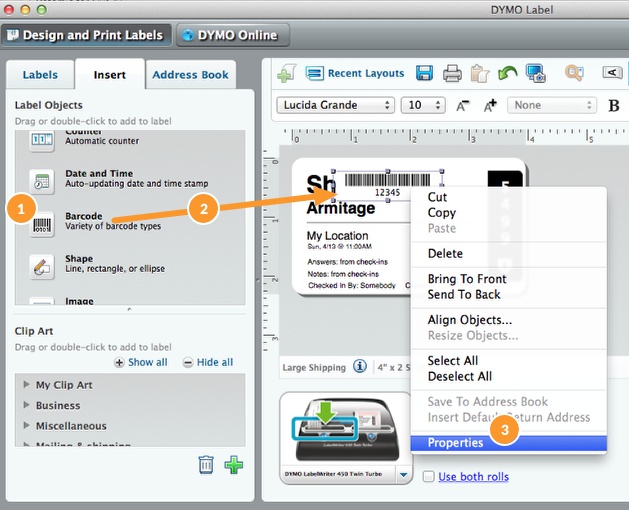Image resolution: width=629 pixels, height=510 pixels.
Task: Click the splitter handle below Label Objects
Action: tap(129, 309)
